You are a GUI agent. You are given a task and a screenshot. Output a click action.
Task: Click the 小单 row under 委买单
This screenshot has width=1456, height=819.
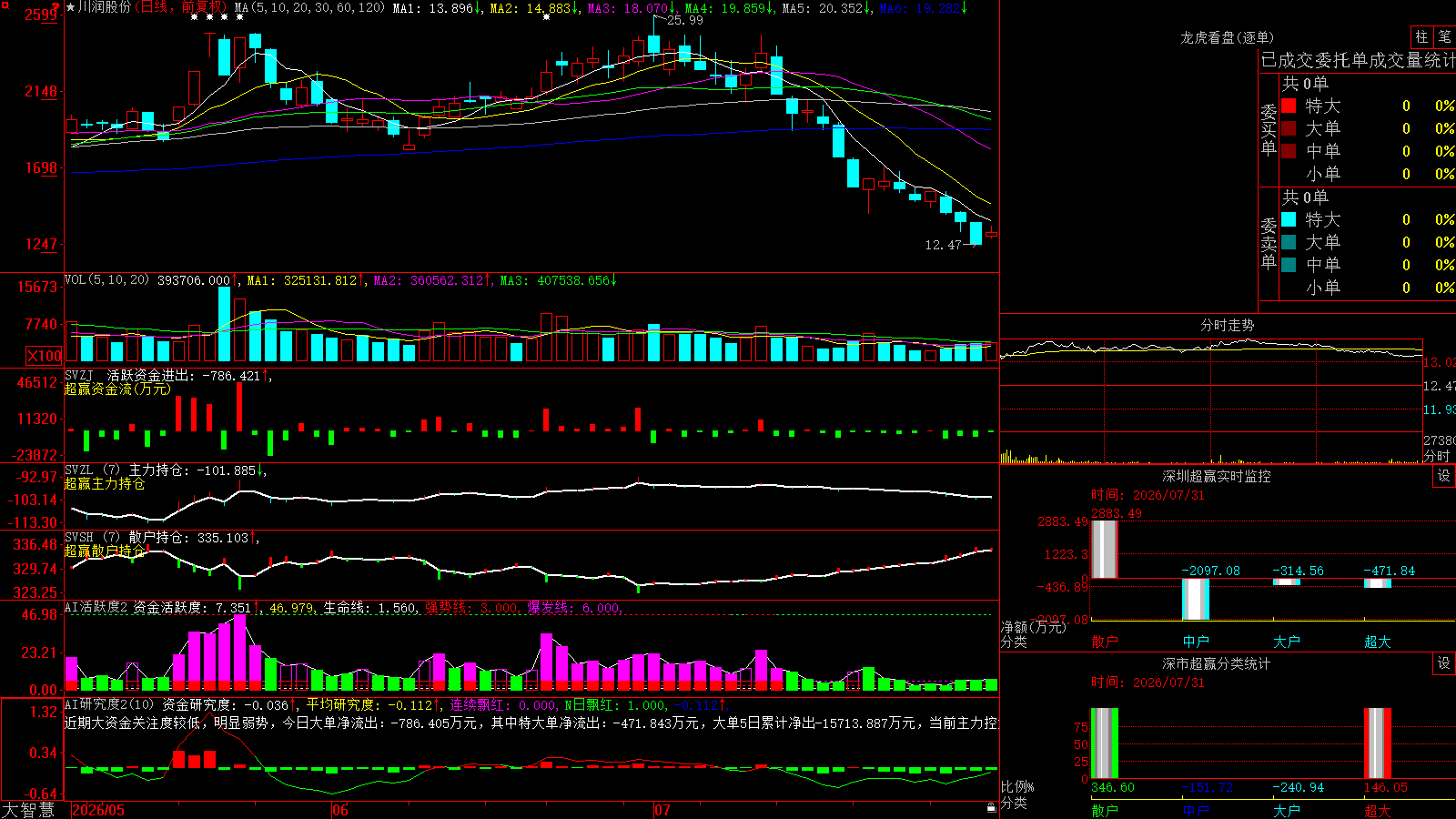click(1367, 174)
